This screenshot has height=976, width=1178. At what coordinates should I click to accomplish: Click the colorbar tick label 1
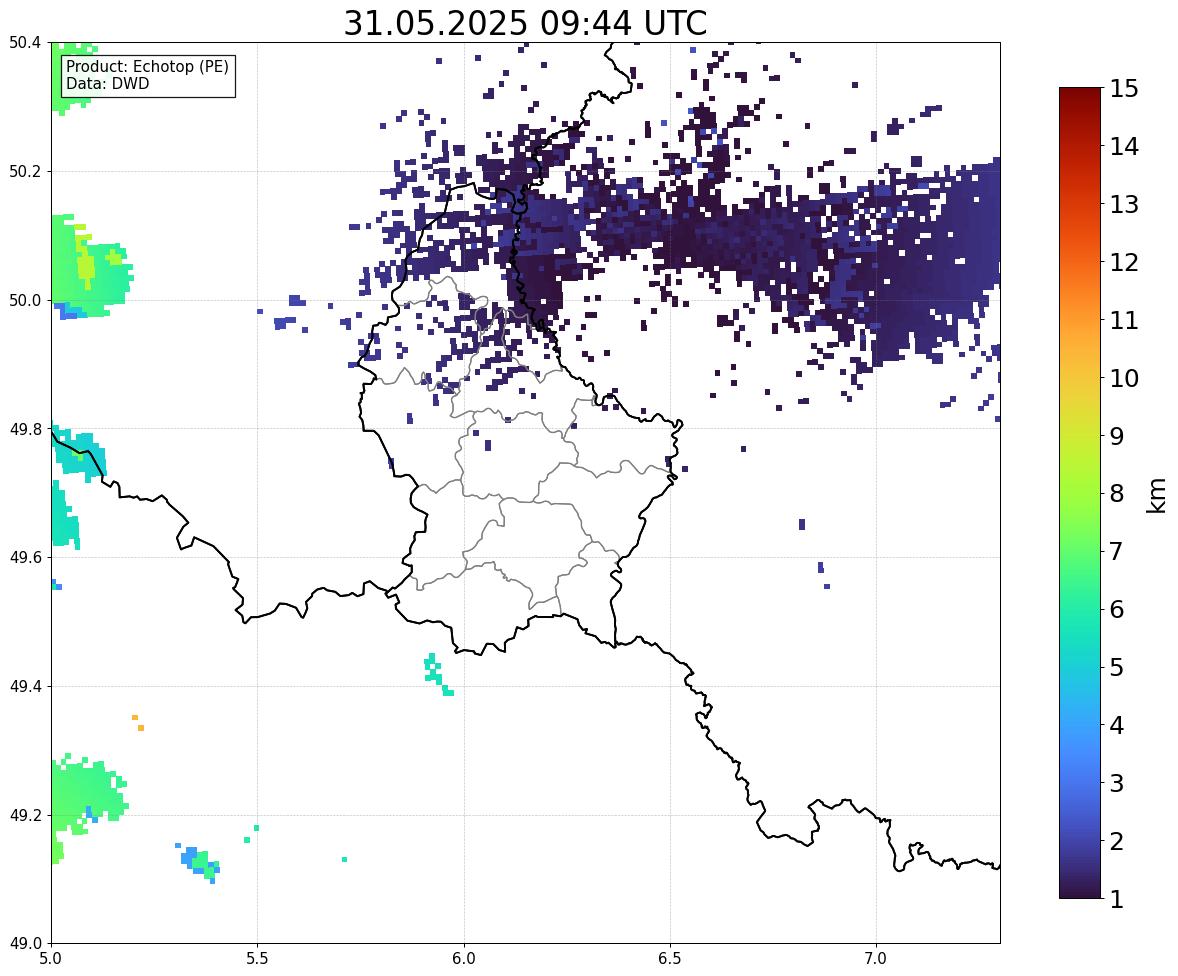coord(1117,899)
